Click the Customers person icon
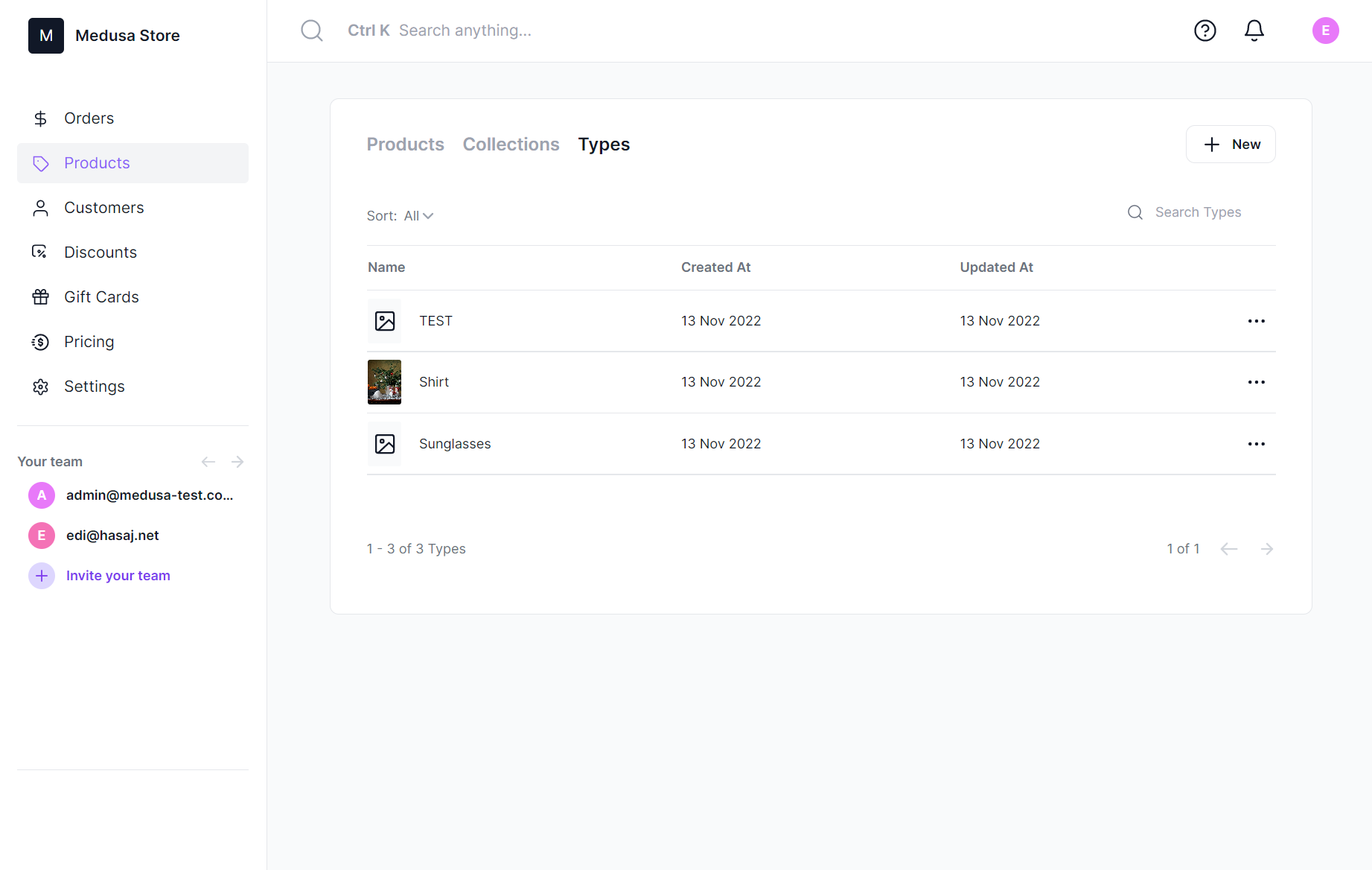The height and width of the screenshot is (870, 1372). [x=40, y=207]
